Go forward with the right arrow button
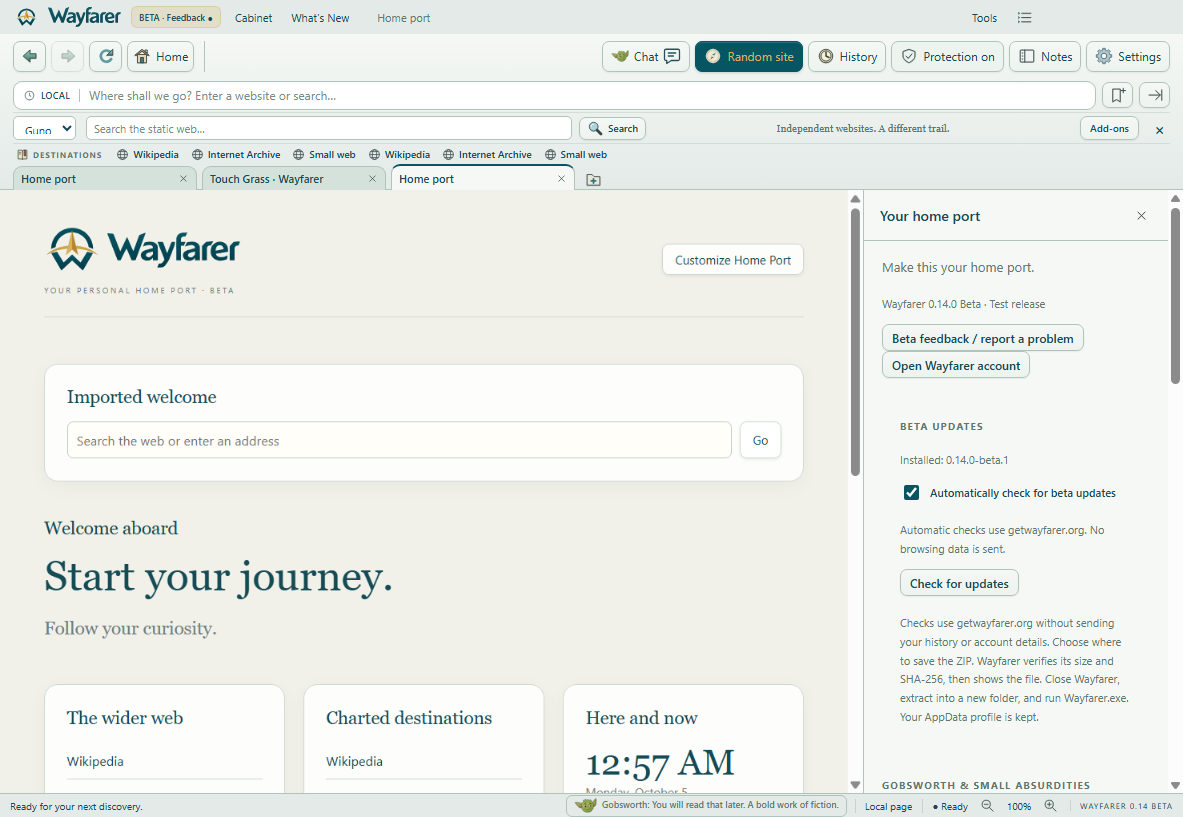 67,57
